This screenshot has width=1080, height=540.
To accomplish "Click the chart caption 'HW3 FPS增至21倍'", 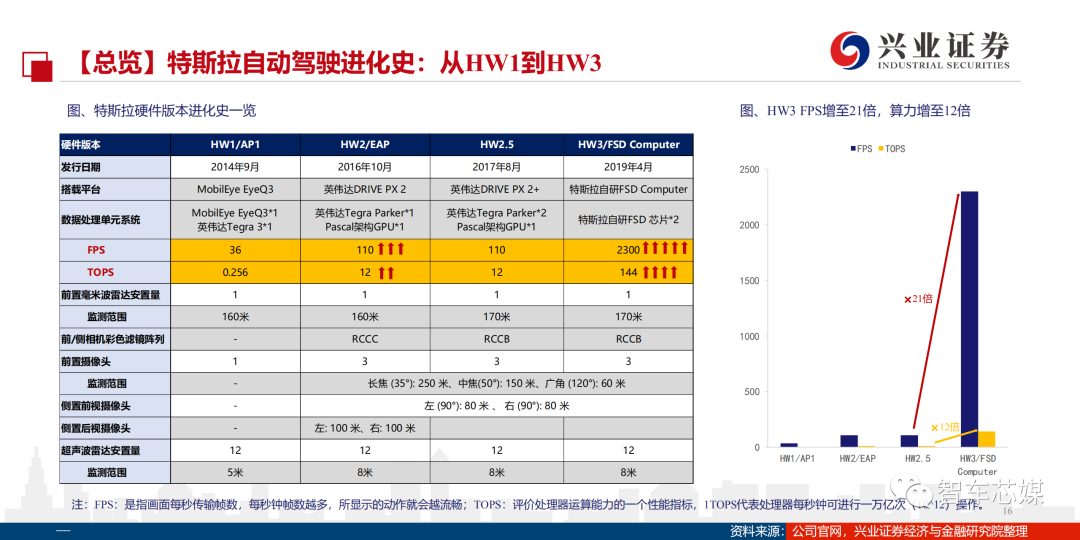I will 855,110.
